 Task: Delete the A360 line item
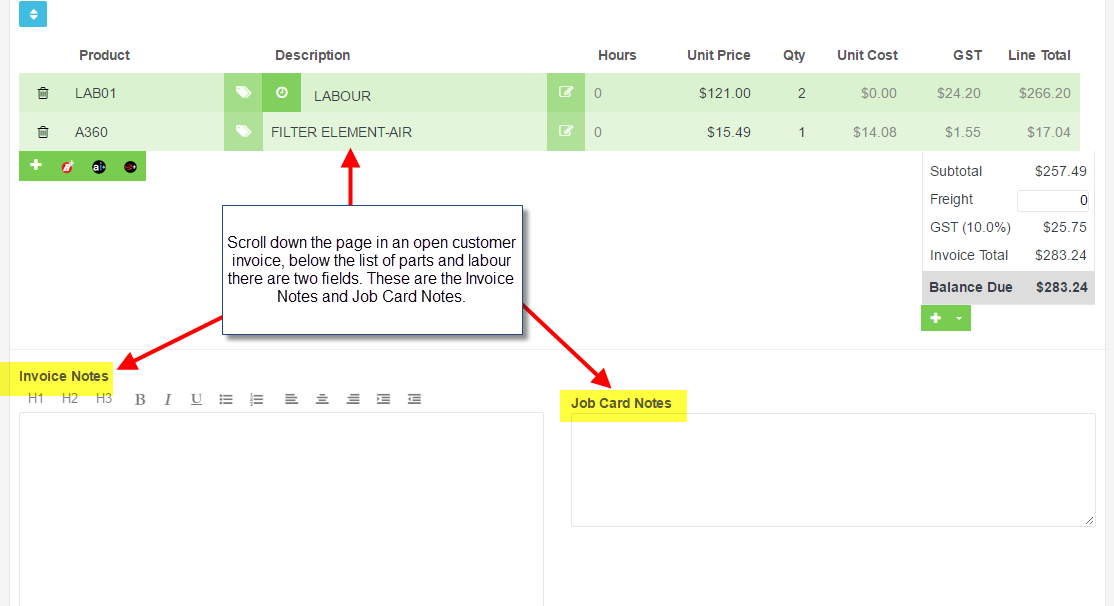click(x=43, y=132)
